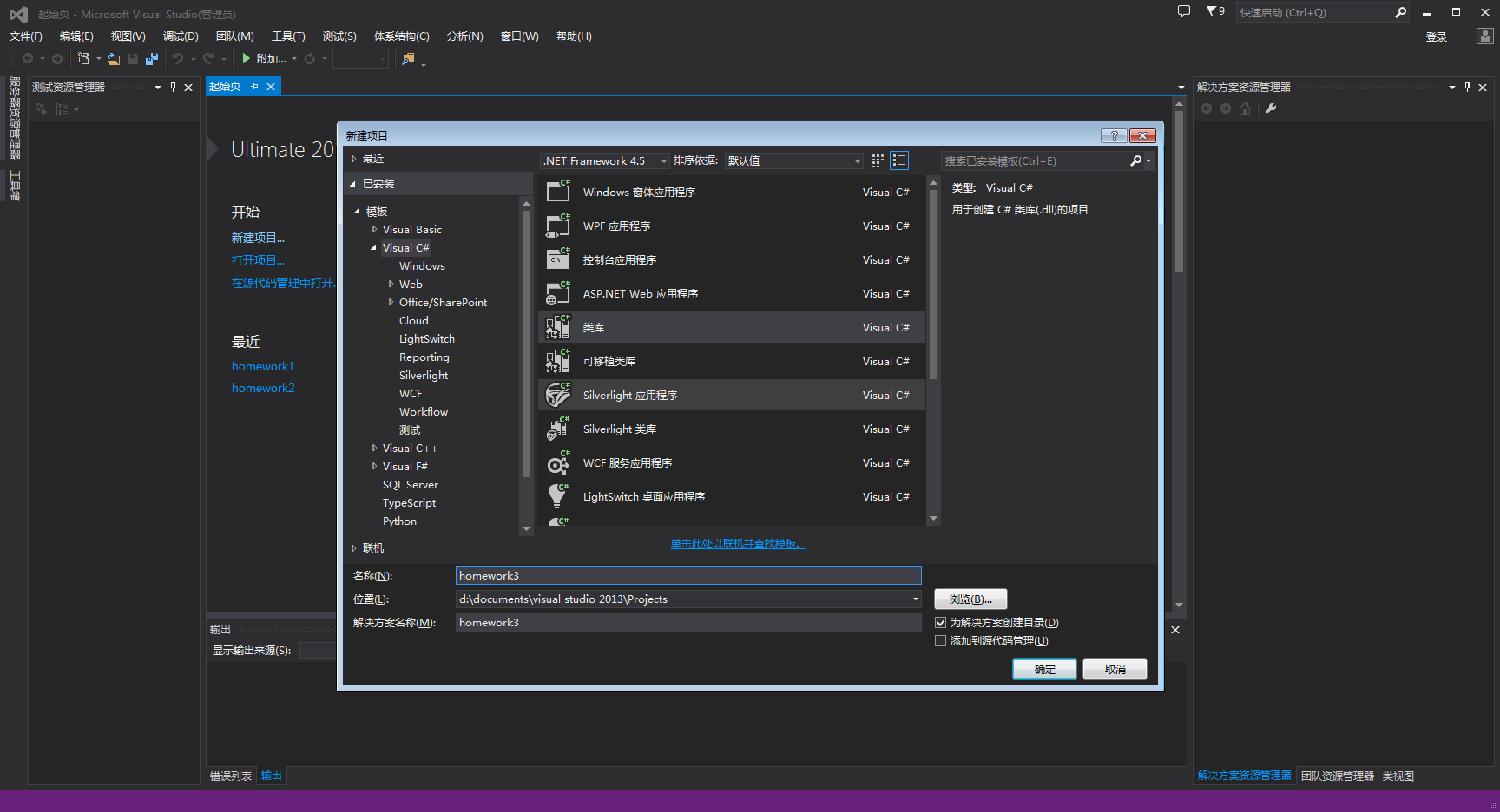Image resolution: width=1500 pixels, height=812 pixels.
Task: Click the account avatar icon near 登录
Action: point(1484,36)
